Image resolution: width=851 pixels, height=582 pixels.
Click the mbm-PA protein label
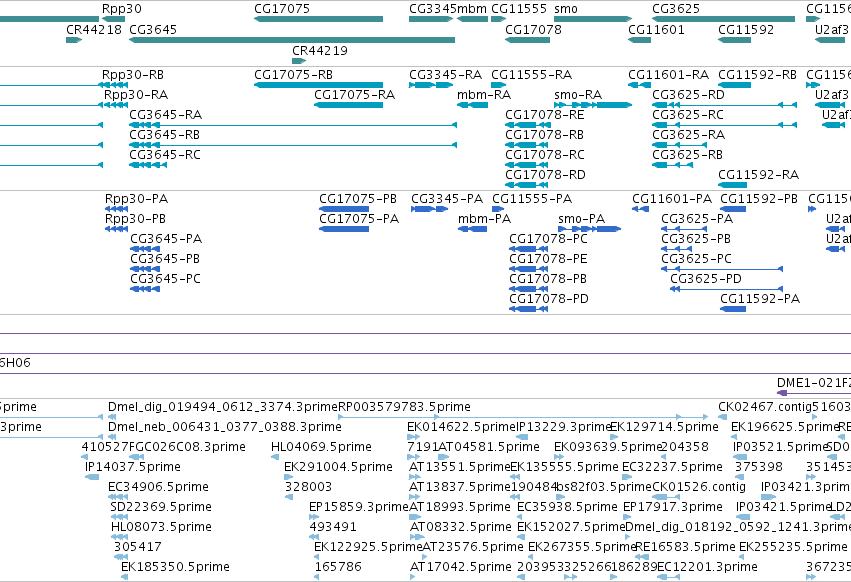(x=484, y=219)
